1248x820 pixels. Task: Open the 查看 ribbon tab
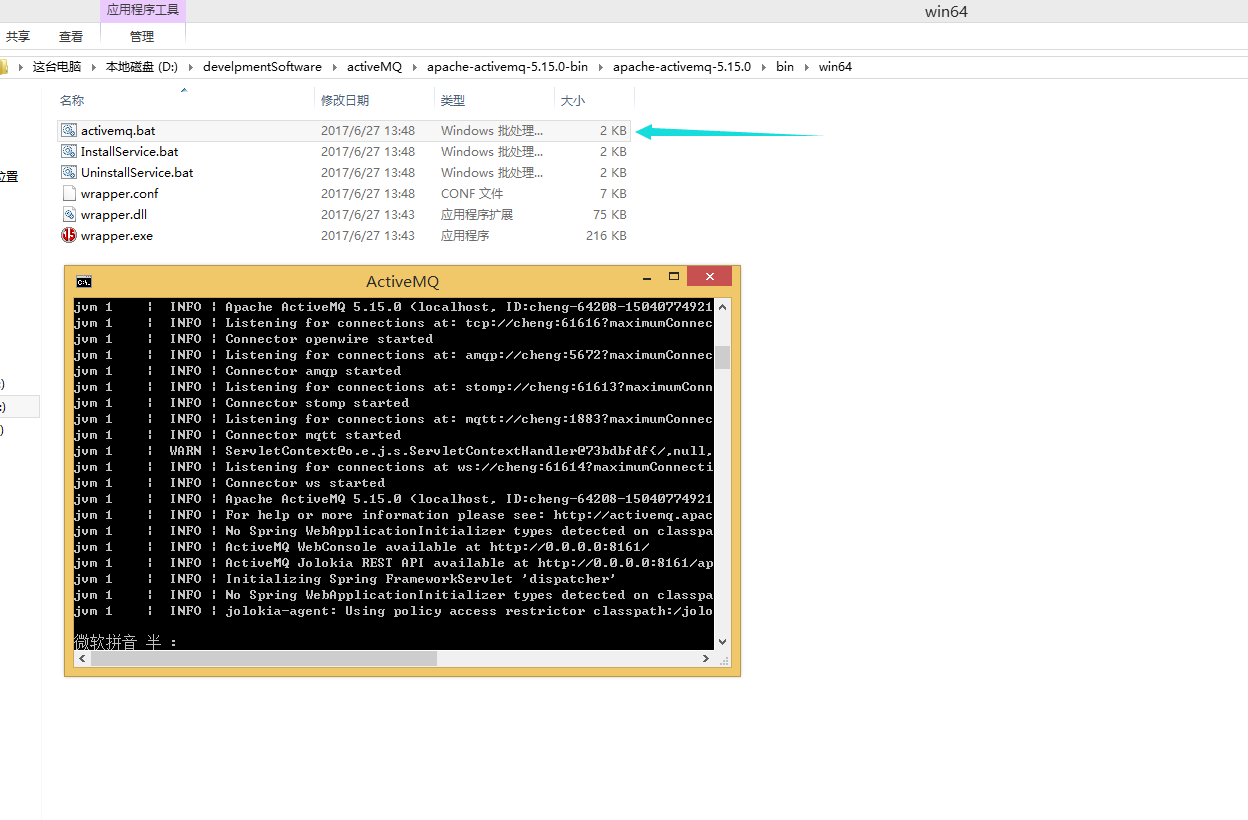[x=71, y=36]
